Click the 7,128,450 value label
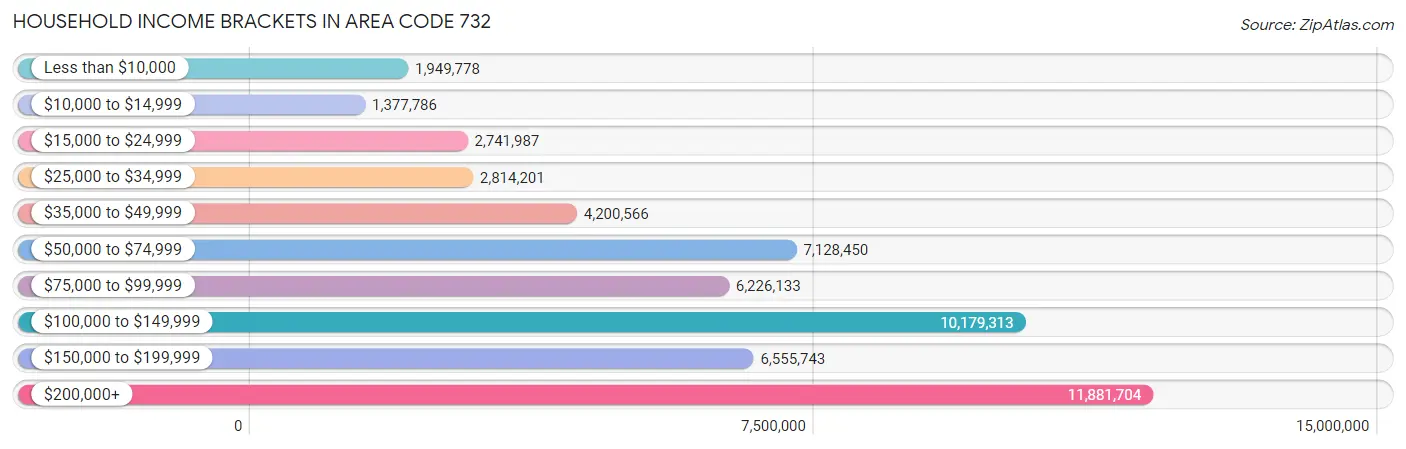 pos(836,250)
